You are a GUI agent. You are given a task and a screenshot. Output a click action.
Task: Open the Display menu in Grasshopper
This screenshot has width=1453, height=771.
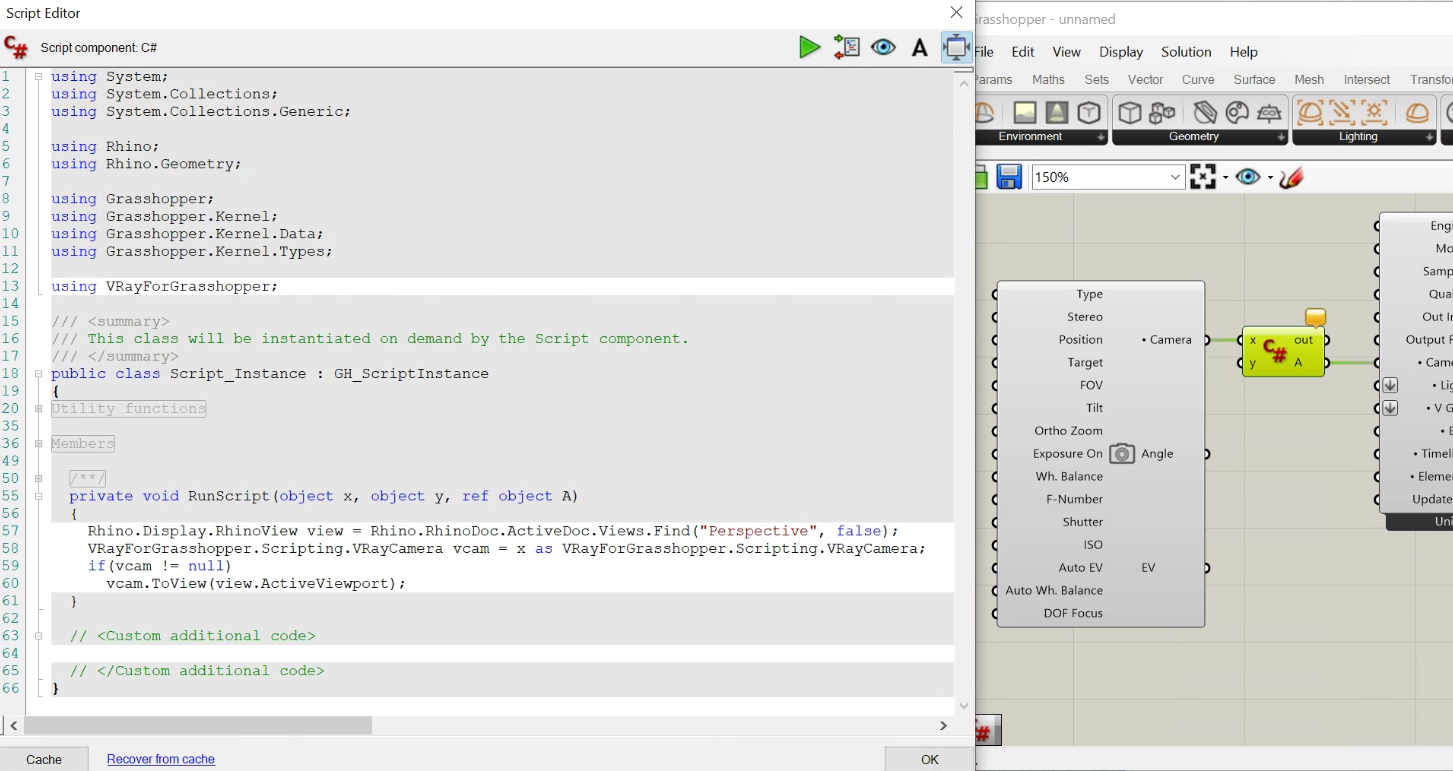coord(1121,52)
